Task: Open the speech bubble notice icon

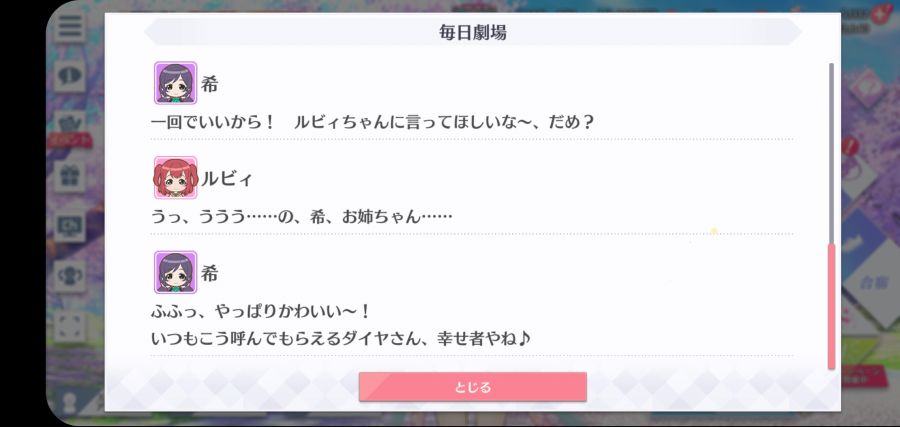Action: click(x=70, y=75)
